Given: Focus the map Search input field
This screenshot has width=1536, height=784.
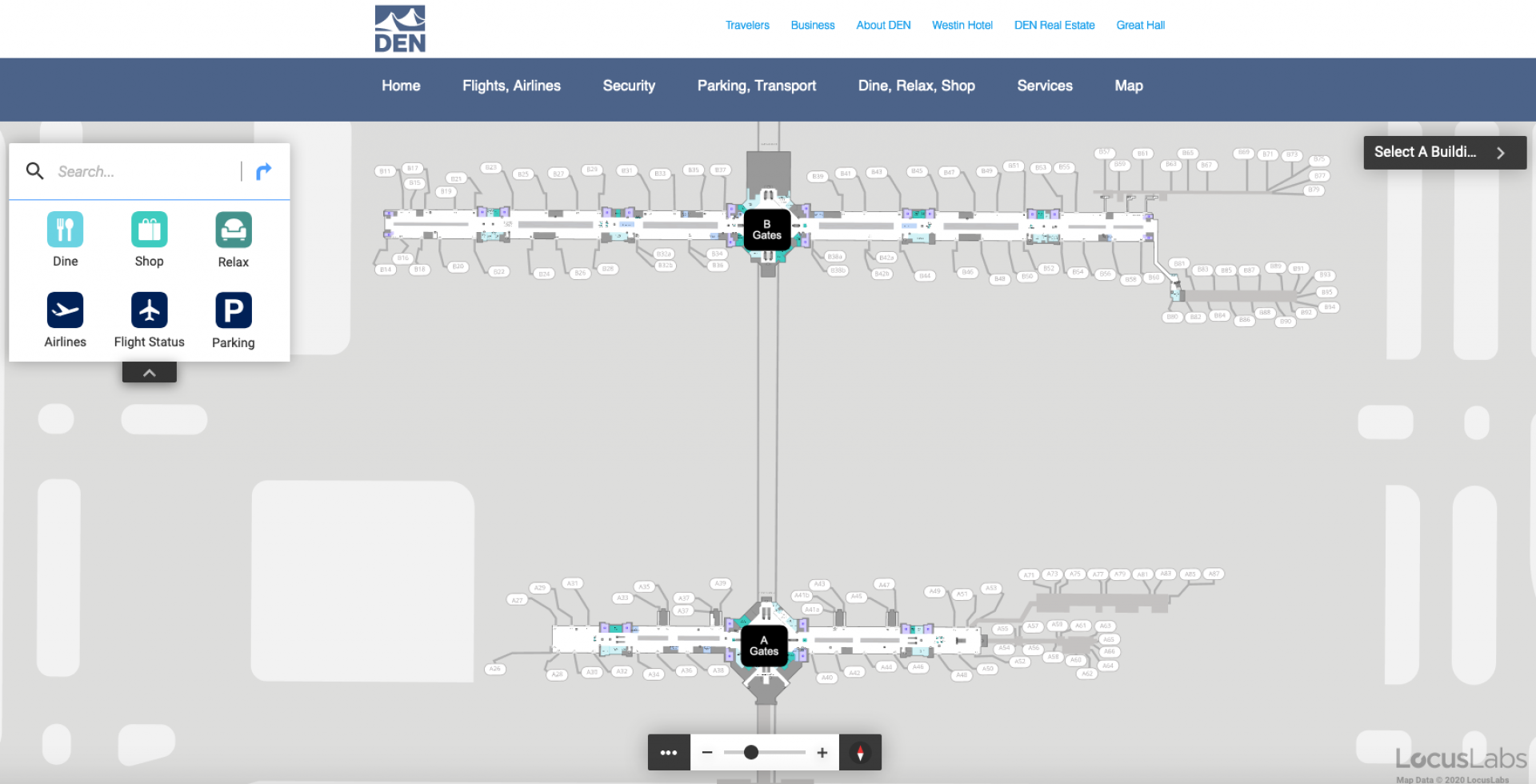Looking at the screenshot, I should pos(144,171).
